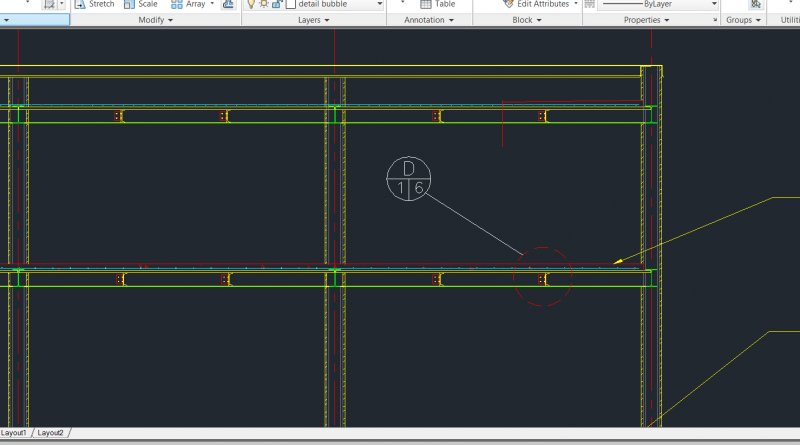Expand the Layers panel
Image resolution: width=800 pixels, height=445 pixels.
click(314, 20)
